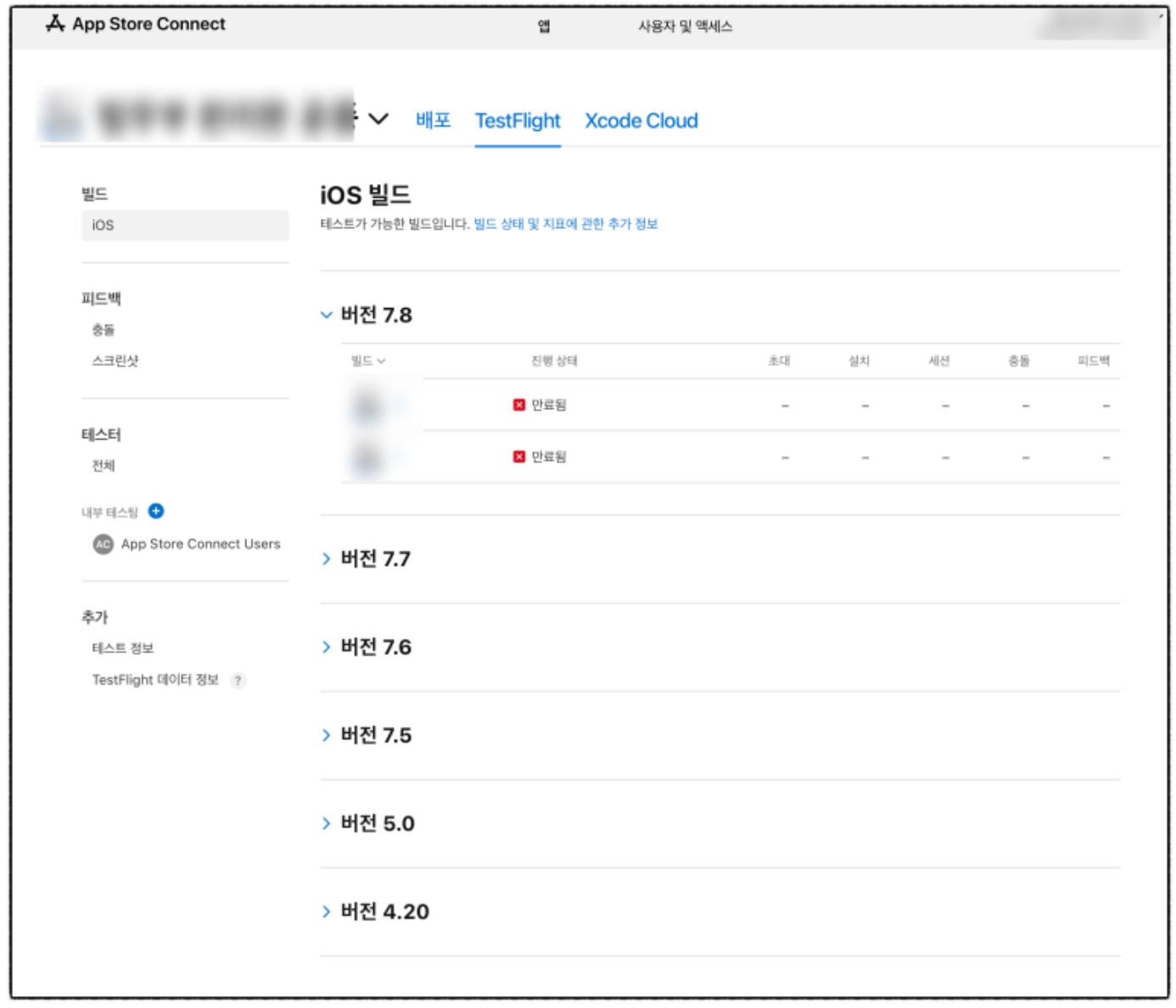Open the 빌드 상태 및 지표에 관한 추가 정보 link

pyautogui.click(x=566, y=224)
